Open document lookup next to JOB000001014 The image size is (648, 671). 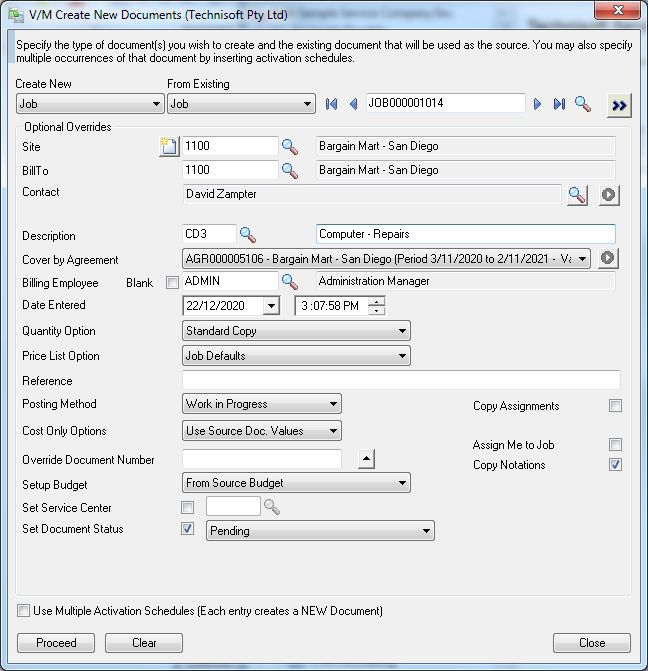(x=583, y=104)
